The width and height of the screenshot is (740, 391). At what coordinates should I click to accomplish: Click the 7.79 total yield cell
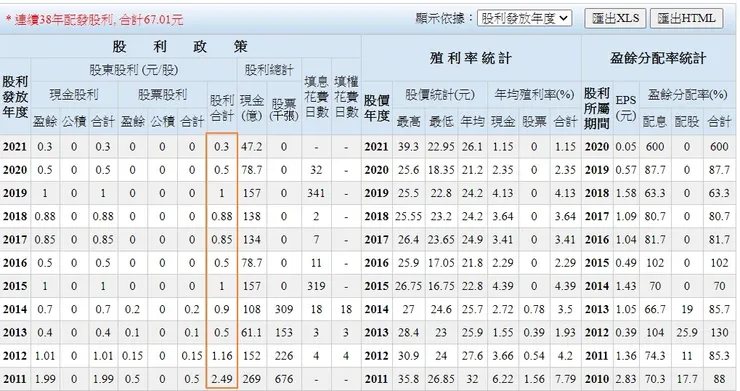coord(565,379)
